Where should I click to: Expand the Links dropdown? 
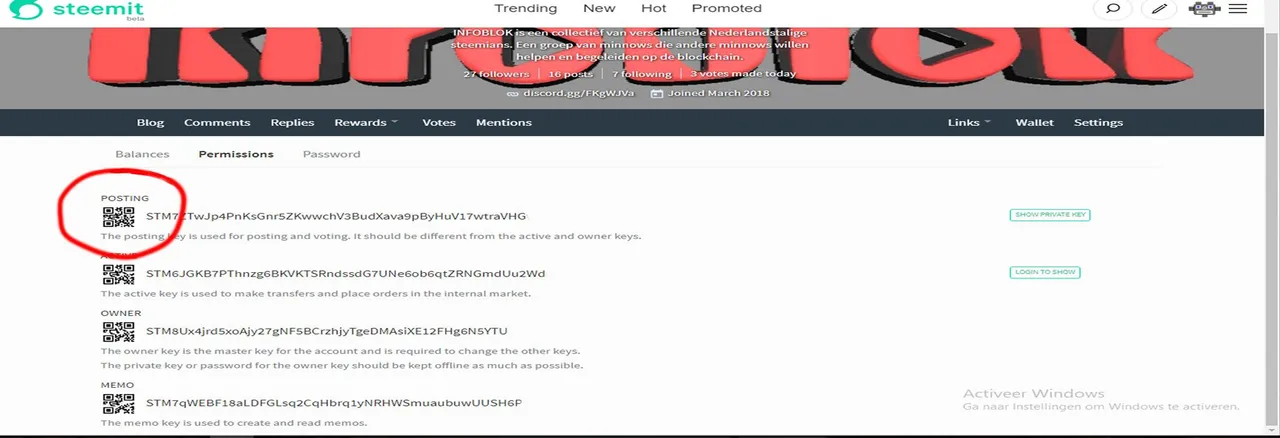pyautogui.click(x=969, y=122)
